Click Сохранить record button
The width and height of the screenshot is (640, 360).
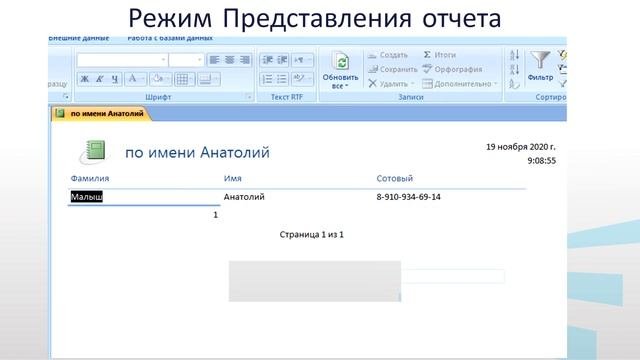click(x=393, y=69)
